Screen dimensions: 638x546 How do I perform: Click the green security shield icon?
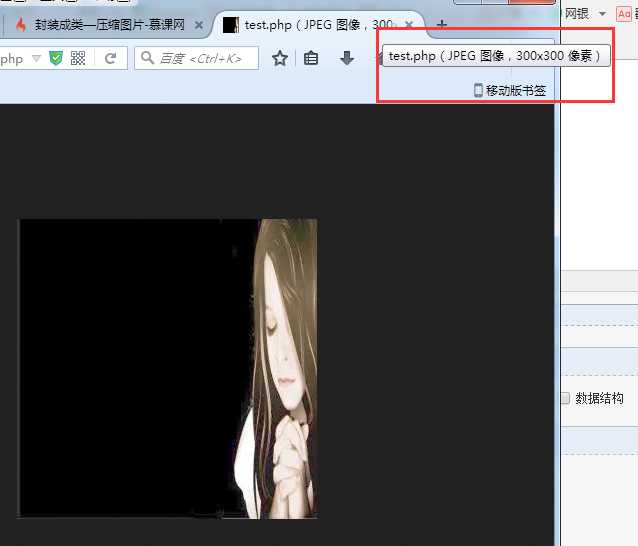click(56, 58)
